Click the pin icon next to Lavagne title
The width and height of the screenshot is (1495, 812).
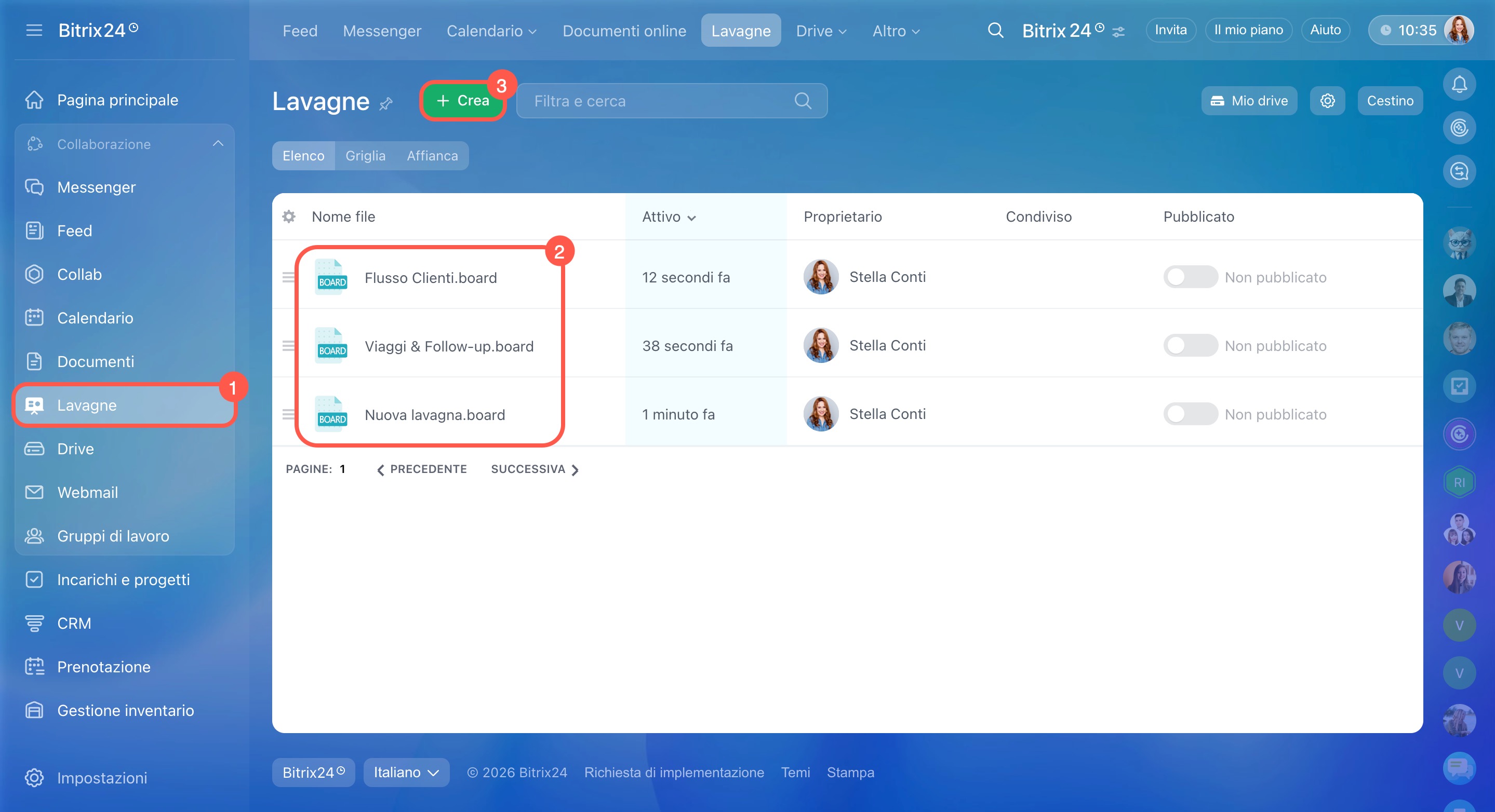click(386, 103)
